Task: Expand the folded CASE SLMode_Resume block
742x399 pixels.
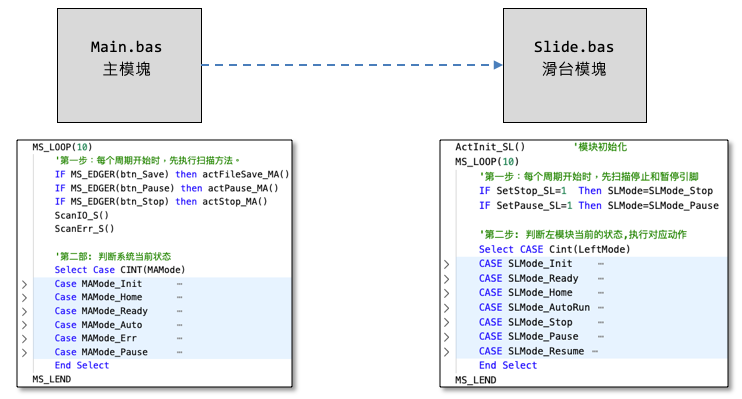Action: click(447, 352)
